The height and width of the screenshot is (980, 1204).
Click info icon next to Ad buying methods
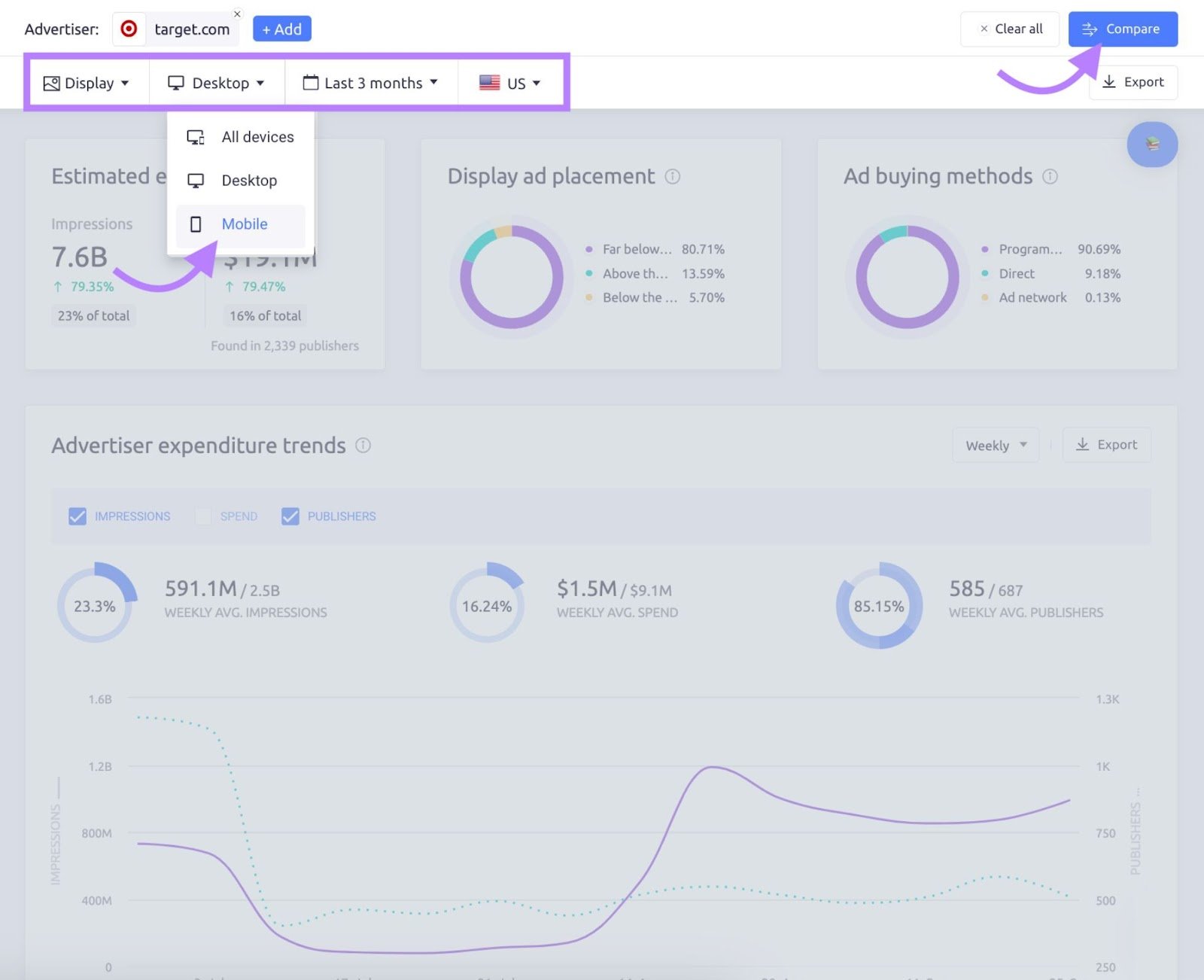(x=1050, y=176)
